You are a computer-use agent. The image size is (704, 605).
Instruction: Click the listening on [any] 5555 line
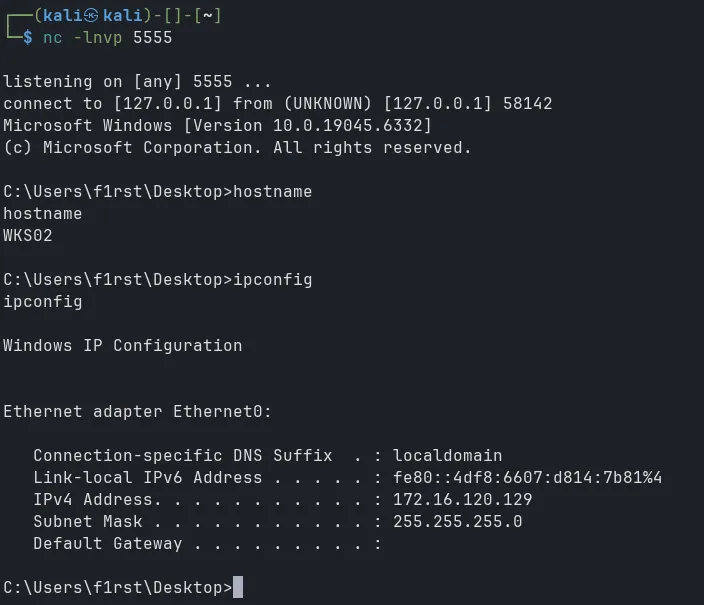(x=137, y=82)
